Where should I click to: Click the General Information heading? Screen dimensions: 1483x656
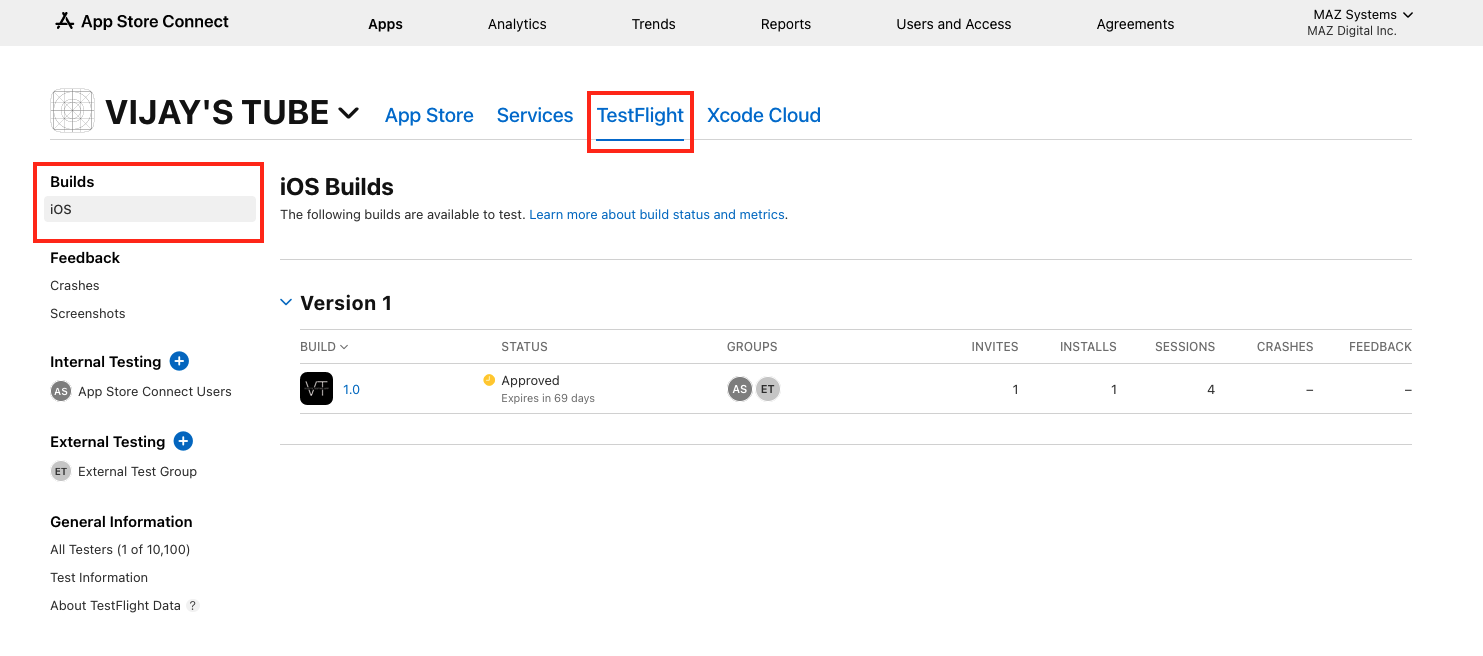click(121, 522)
